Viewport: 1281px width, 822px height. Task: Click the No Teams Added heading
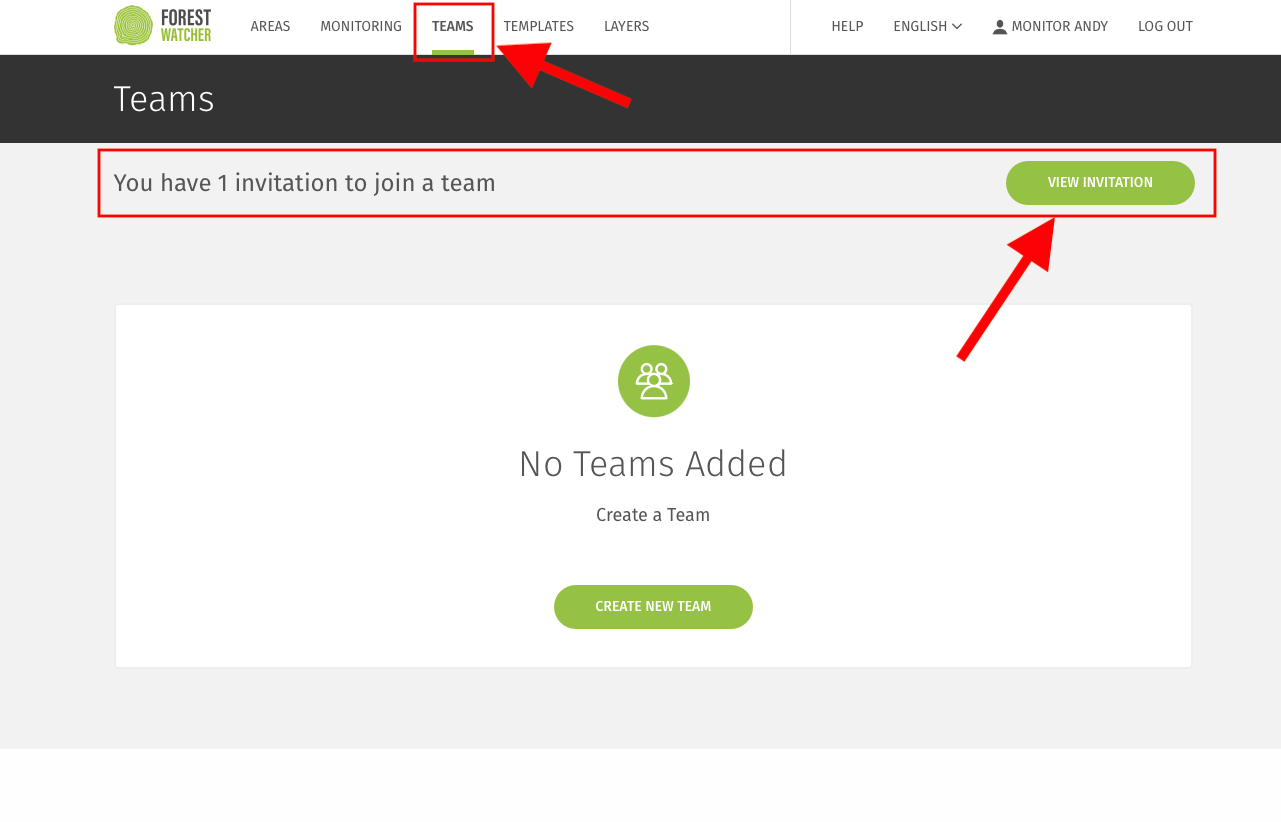coord(653,464)
